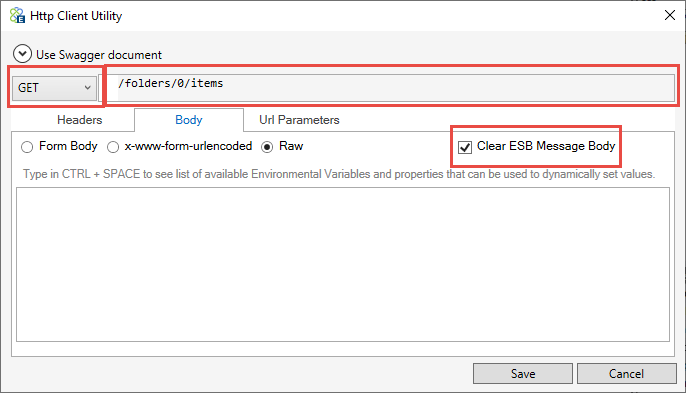Screen dimensions: 686x393
Task: Open the Url Parameters tab
Action: coord(299,120)
